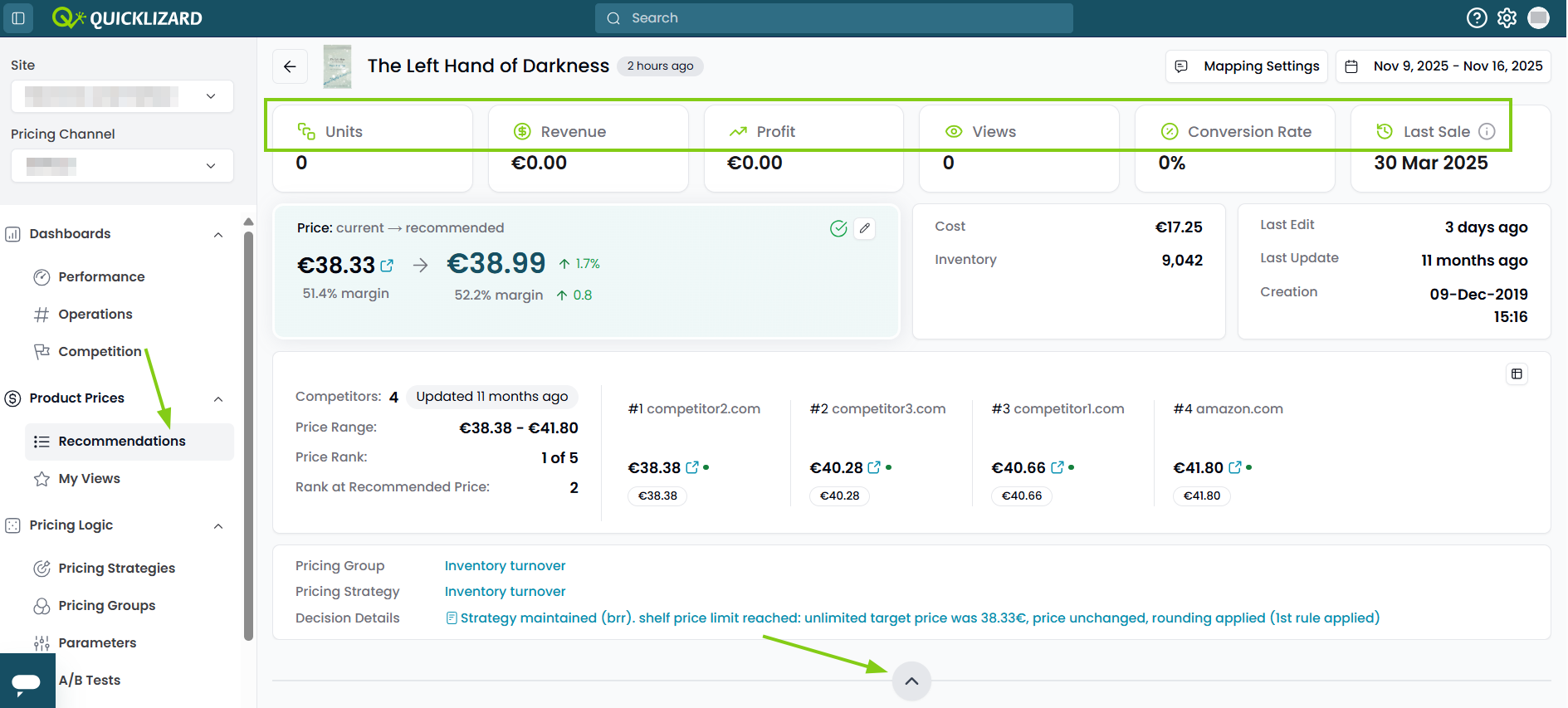Edit the recommended price pencil icon
This screenshot has height=708, width=1568.
tap(865, 228)
